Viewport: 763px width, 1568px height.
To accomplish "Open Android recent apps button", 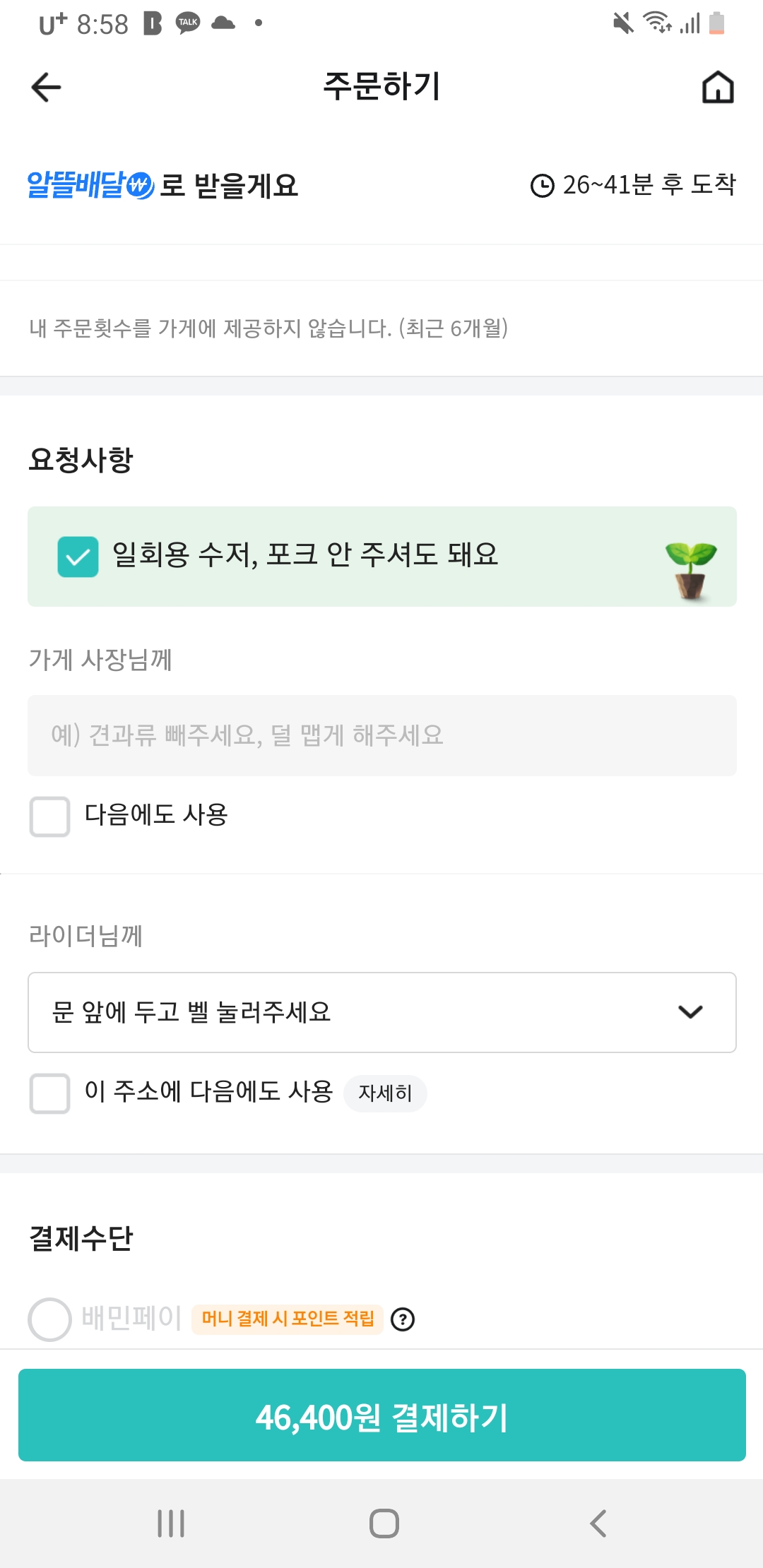I will (171, 1524).
